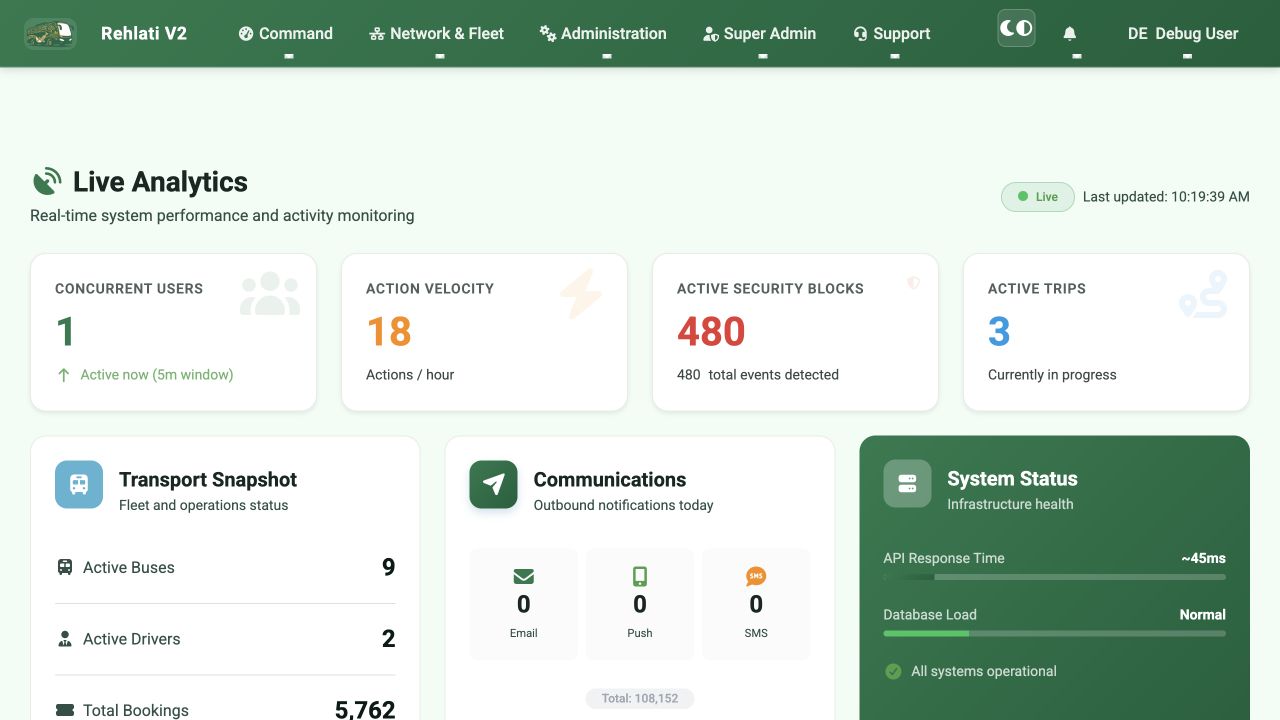Click the Live Analytics satellite dish icon
The image size is (1280, 720).
point(47,182)
